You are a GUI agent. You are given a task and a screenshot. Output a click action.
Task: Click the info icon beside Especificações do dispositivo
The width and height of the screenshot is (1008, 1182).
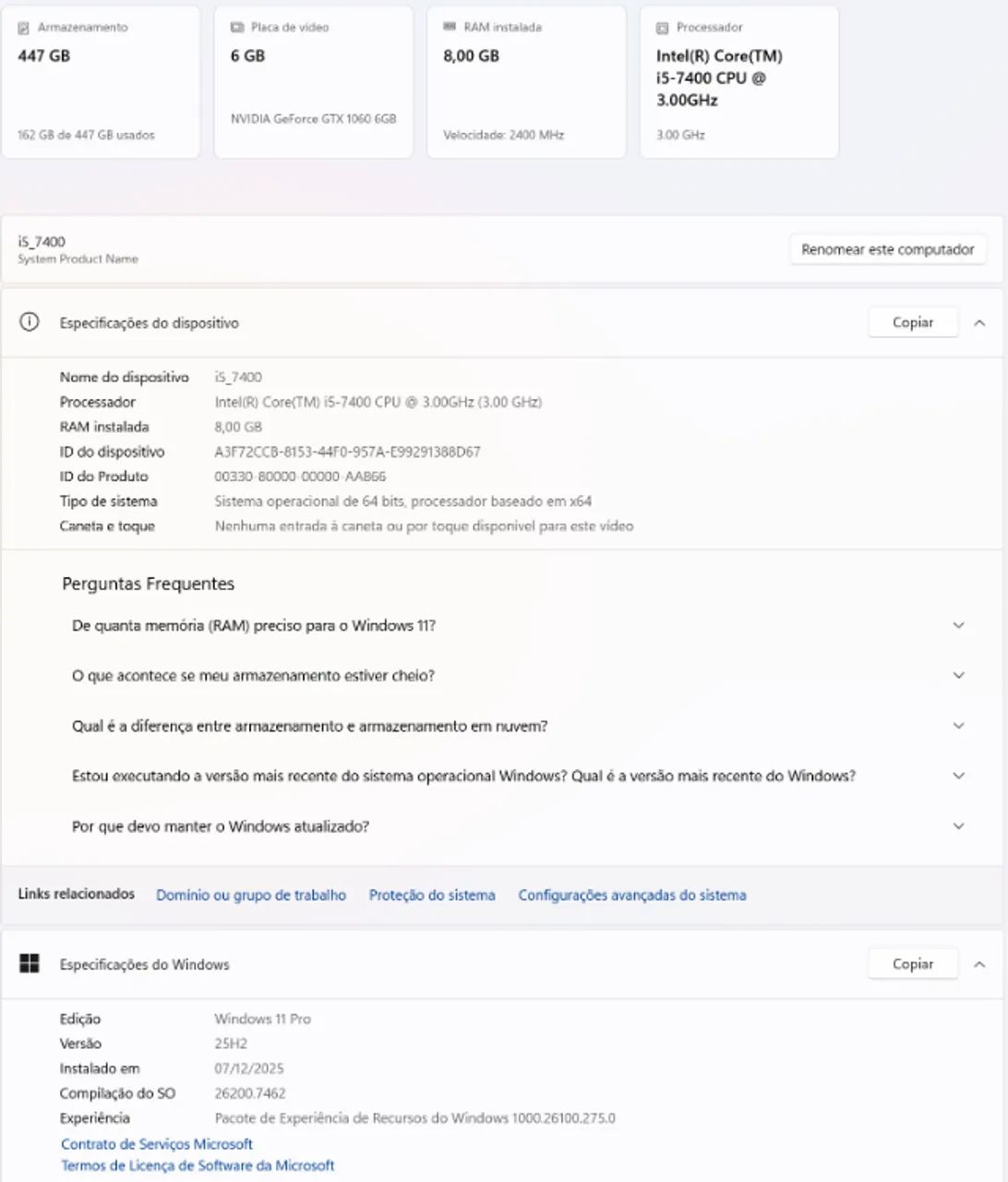click(x=30, y=322)
